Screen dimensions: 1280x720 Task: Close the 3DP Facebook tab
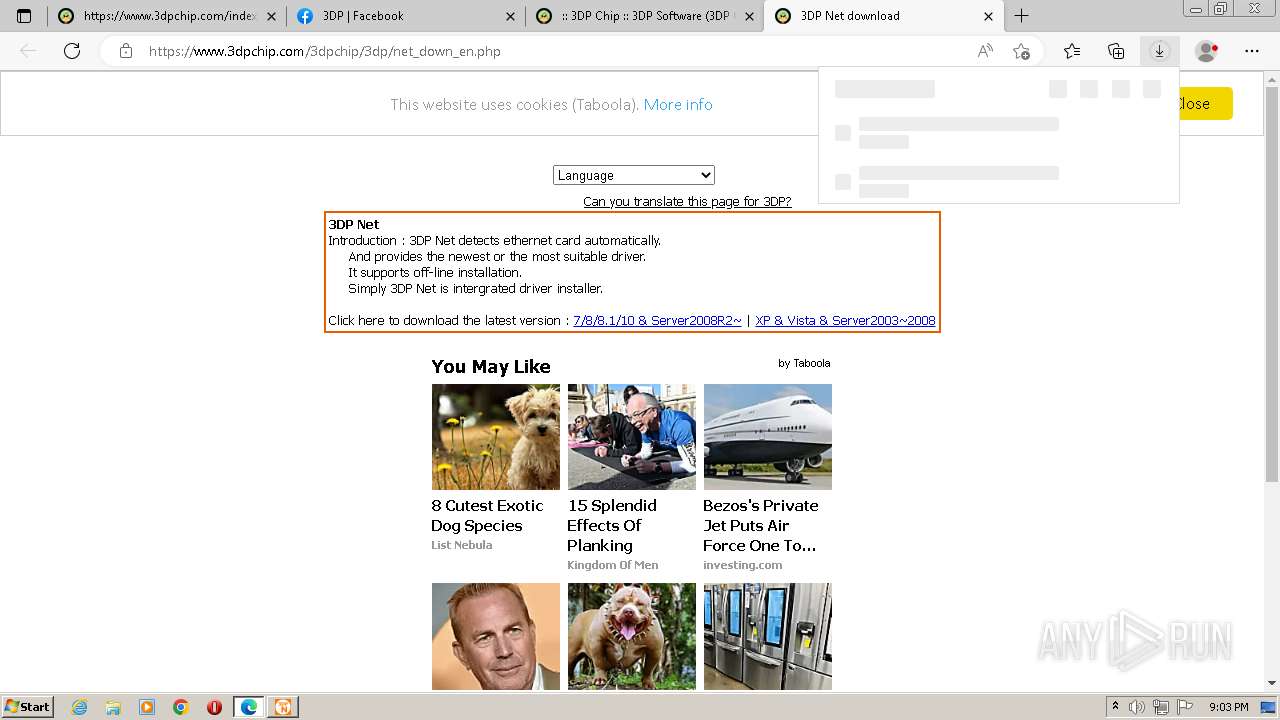(x=510, y=16)
